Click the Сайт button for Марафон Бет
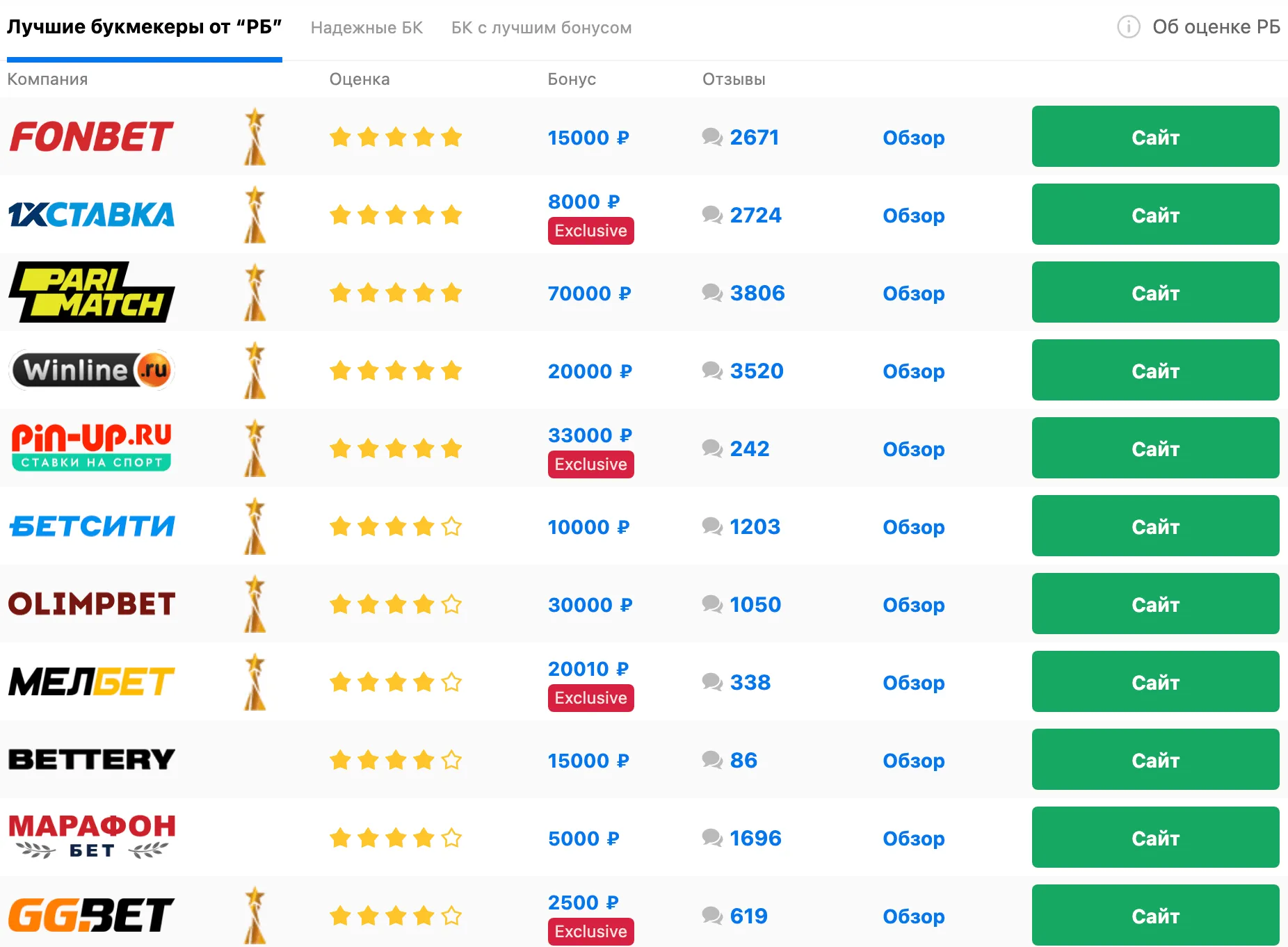This screenshot has width=1288, height=947. 1155,837
